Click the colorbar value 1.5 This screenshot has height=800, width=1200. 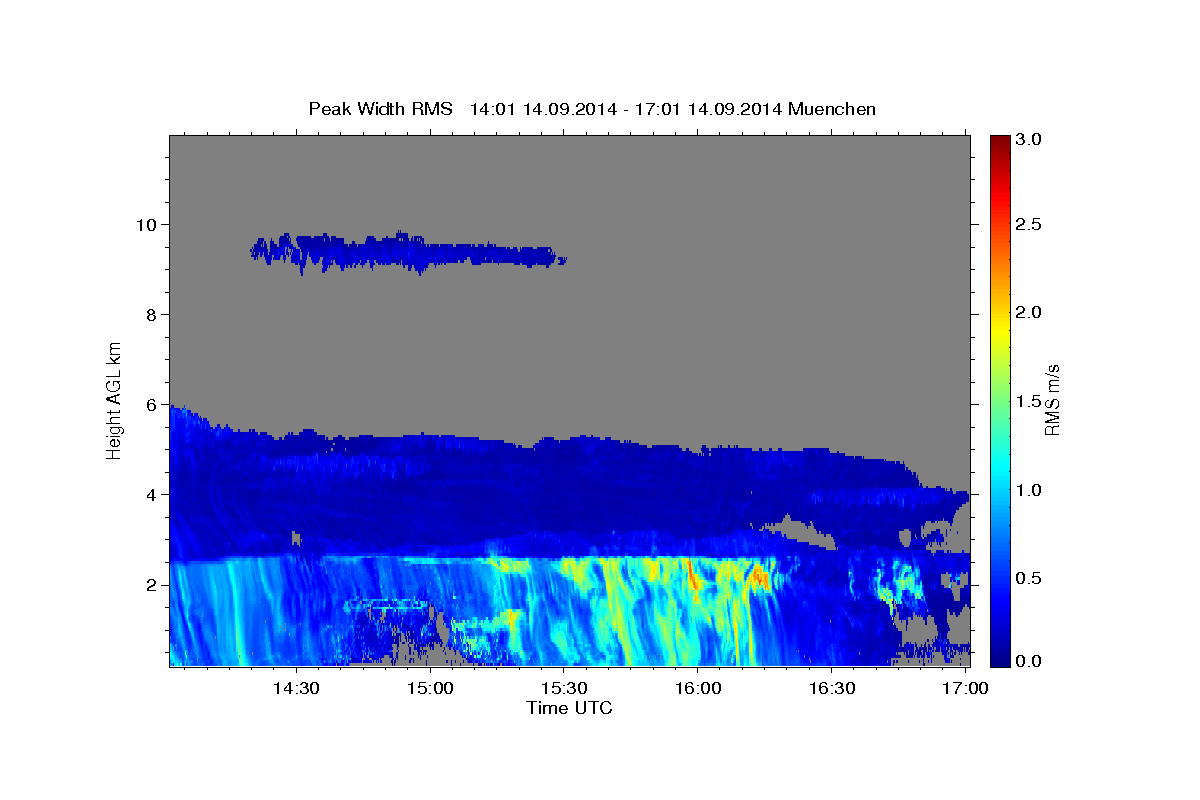tap(1030, 401)
